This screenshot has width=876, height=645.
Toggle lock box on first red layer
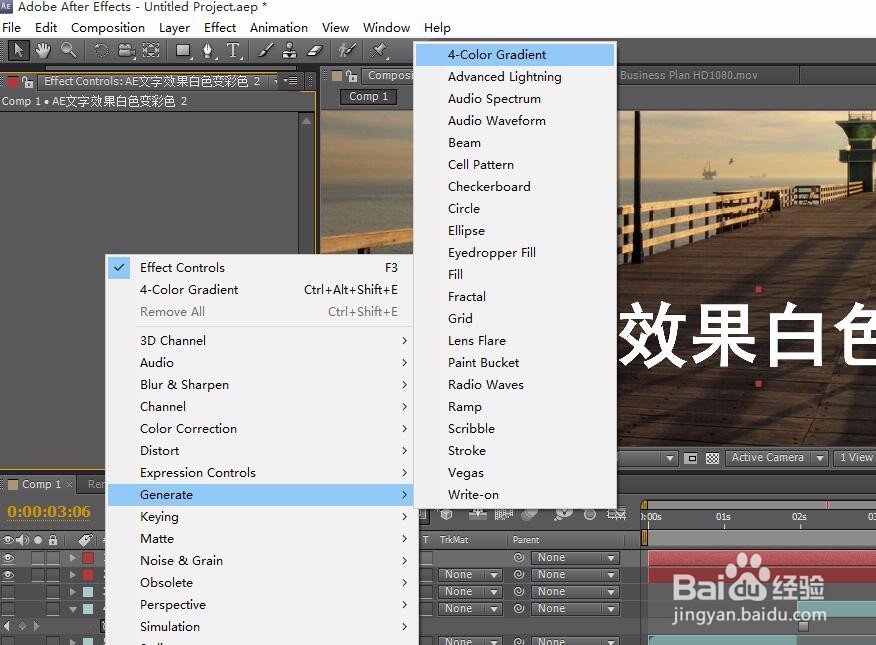pos(53,558)
